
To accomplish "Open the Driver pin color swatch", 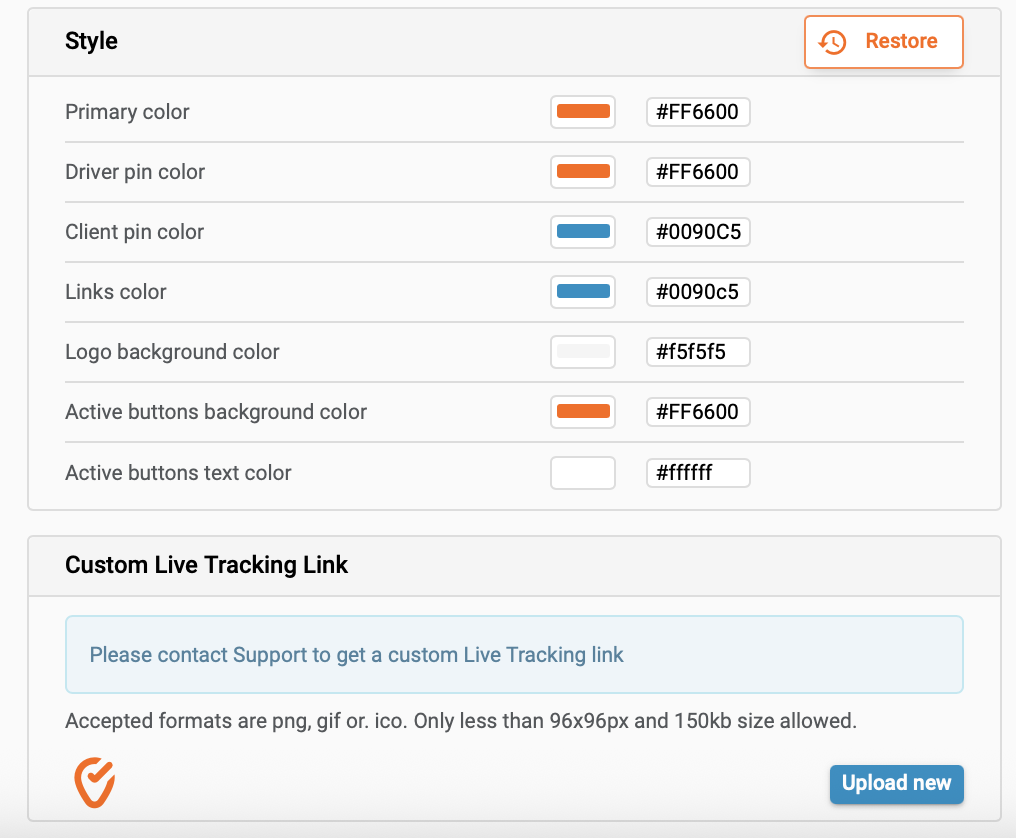I will pyautogui.click(x=583, y=172).
